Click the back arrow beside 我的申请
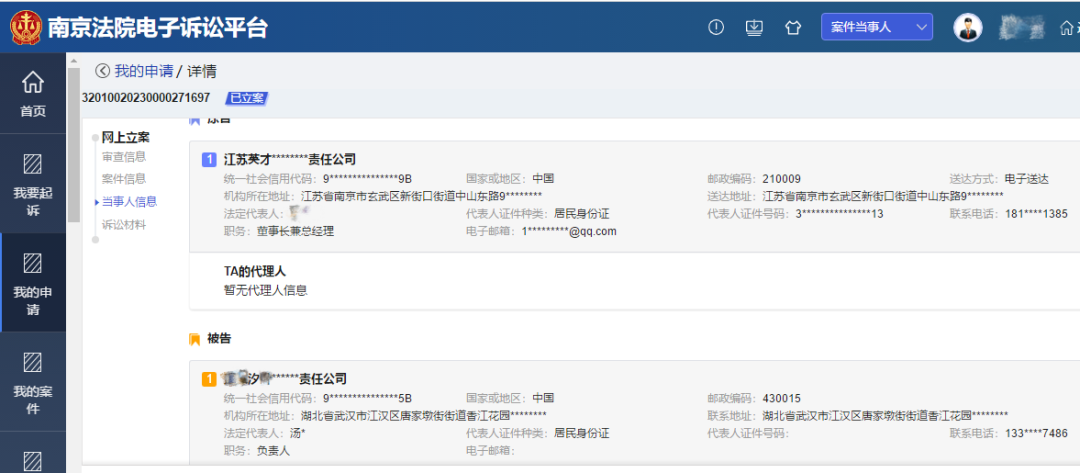Viewport: 1080px width, 473px height. pyautogui.click(x=102, y=71)
